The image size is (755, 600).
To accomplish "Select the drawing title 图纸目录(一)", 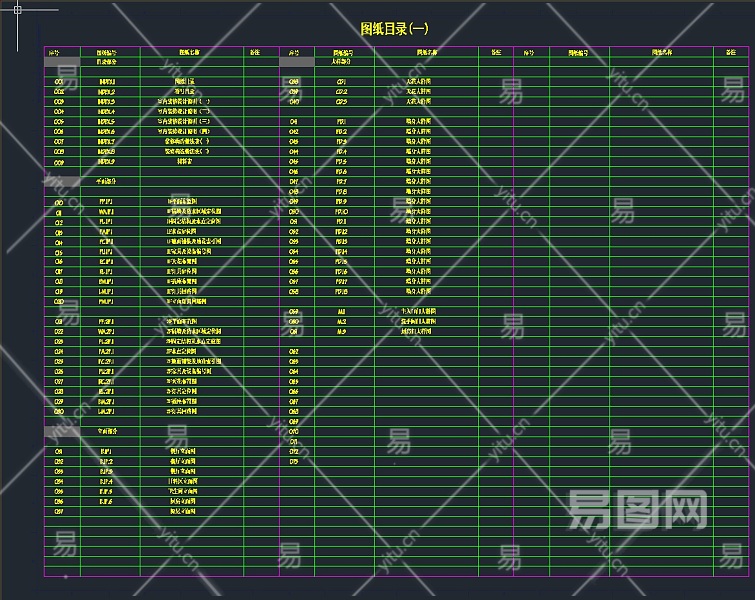I will coord(394,29).
